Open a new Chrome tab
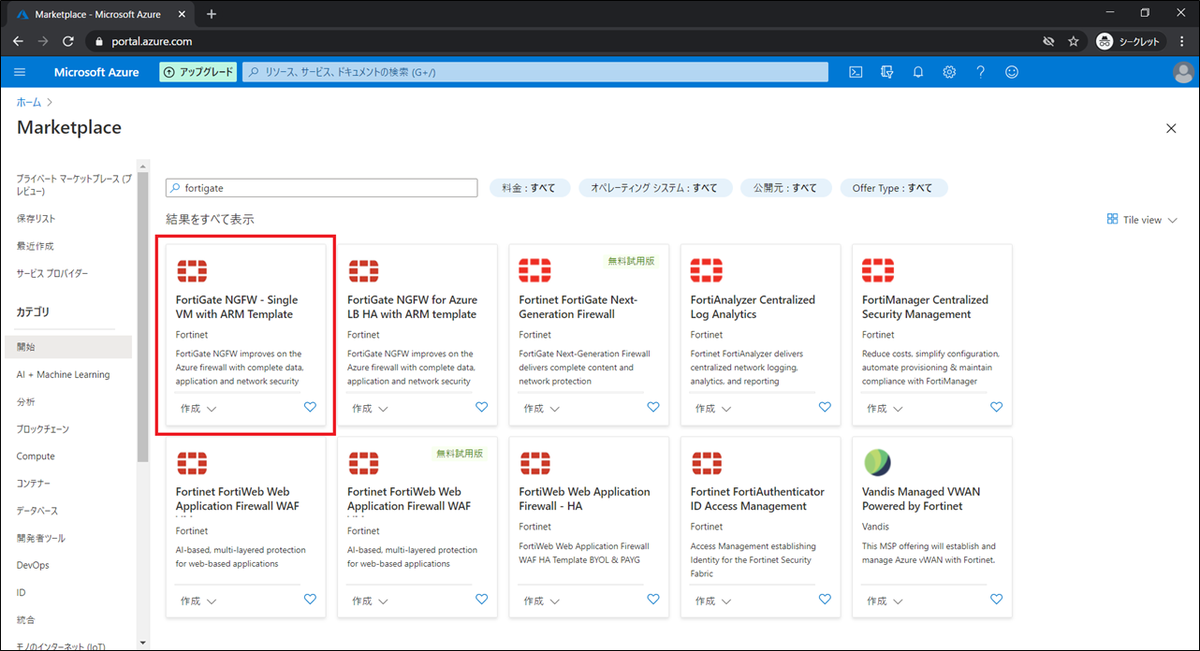This screenshot has width=1200, height=651. click(x=211, y=14)
